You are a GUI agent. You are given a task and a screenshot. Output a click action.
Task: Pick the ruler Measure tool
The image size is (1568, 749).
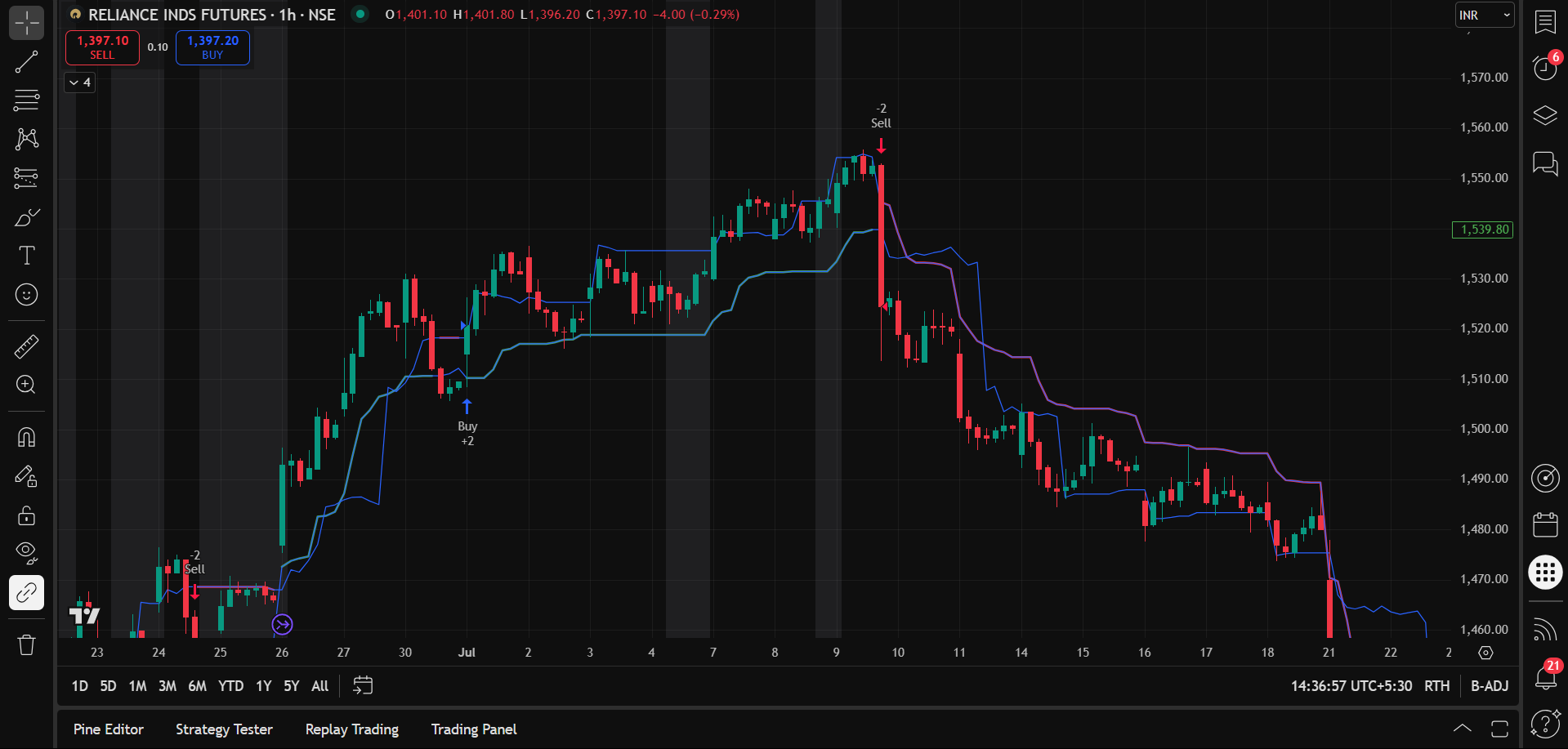(x=26, y=346)
